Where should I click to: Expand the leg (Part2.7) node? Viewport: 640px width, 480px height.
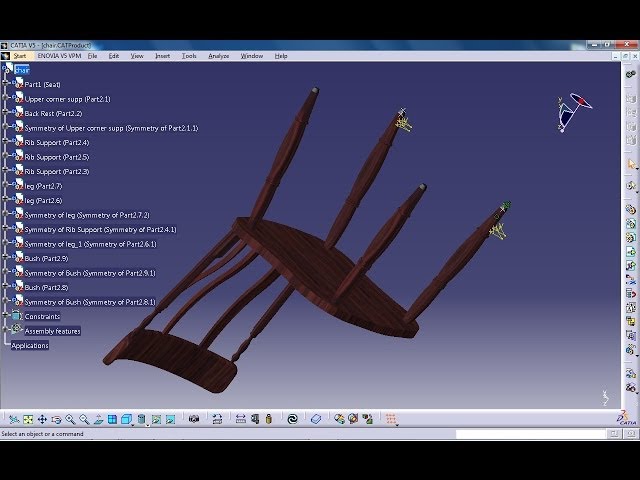click(x=5, y=184)
